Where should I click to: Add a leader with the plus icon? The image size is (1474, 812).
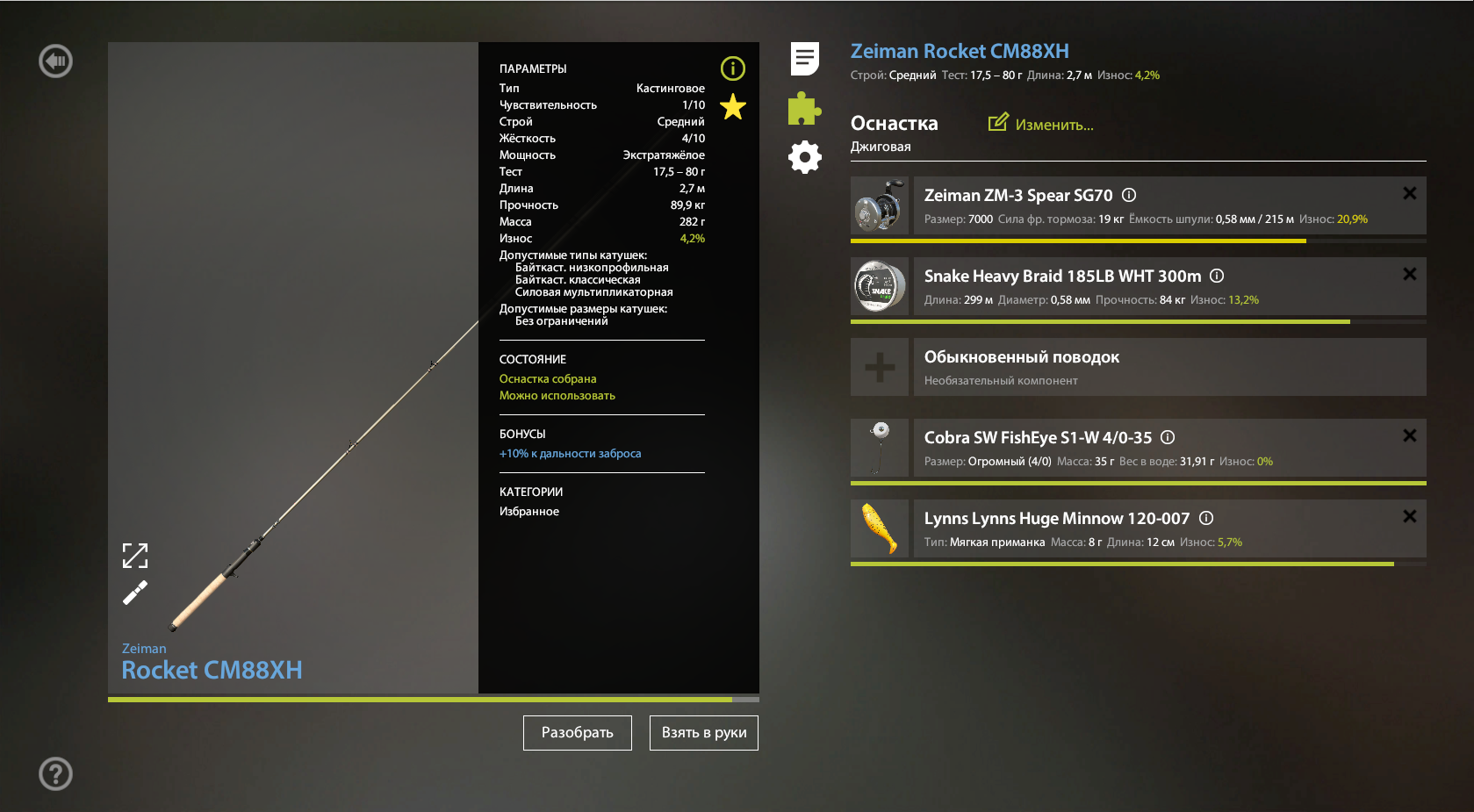pyautogui.click(x=880, y=367)
